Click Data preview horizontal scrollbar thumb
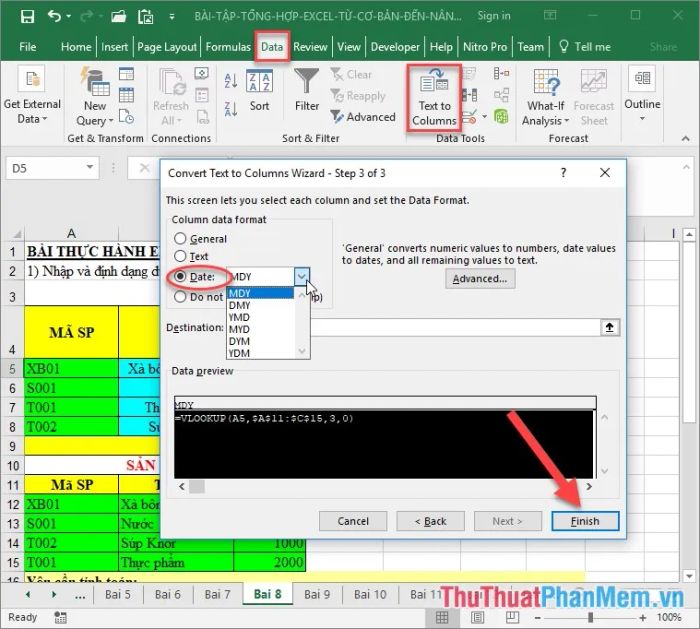Image resolution: width=700 pixels, height=629 pixels. 197,486
